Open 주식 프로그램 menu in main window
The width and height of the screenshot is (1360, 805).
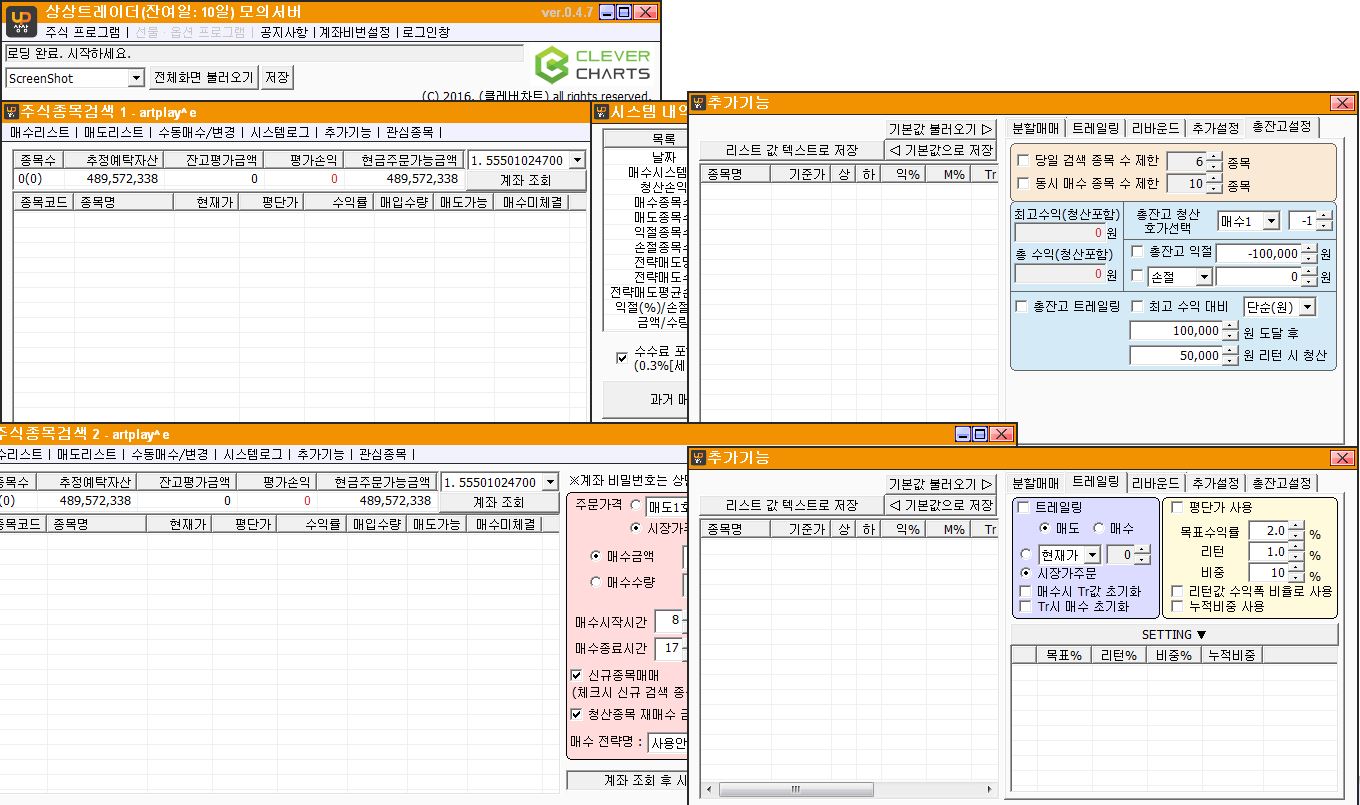tap(82, 32)
